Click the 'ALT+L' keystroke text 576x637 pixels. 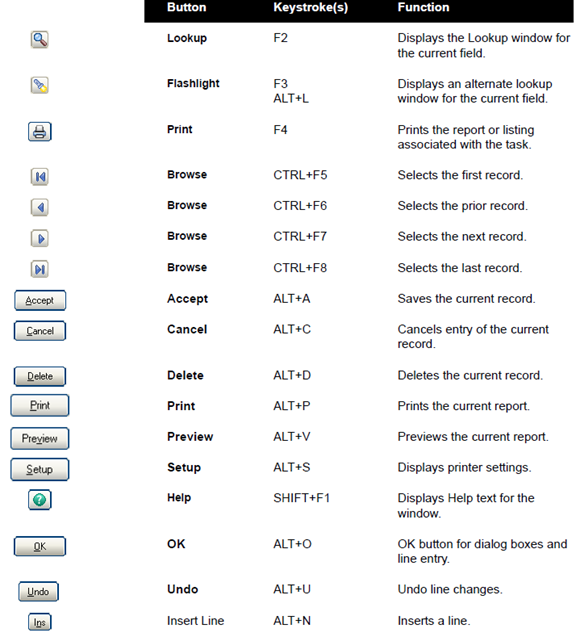(291, 99)
